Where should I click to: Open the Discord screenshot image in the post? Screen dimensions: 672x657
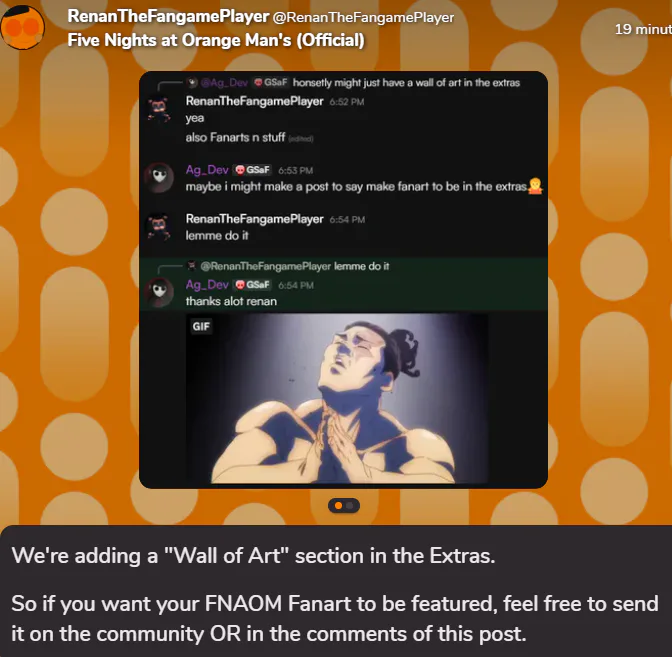click(x=343, y=280)
